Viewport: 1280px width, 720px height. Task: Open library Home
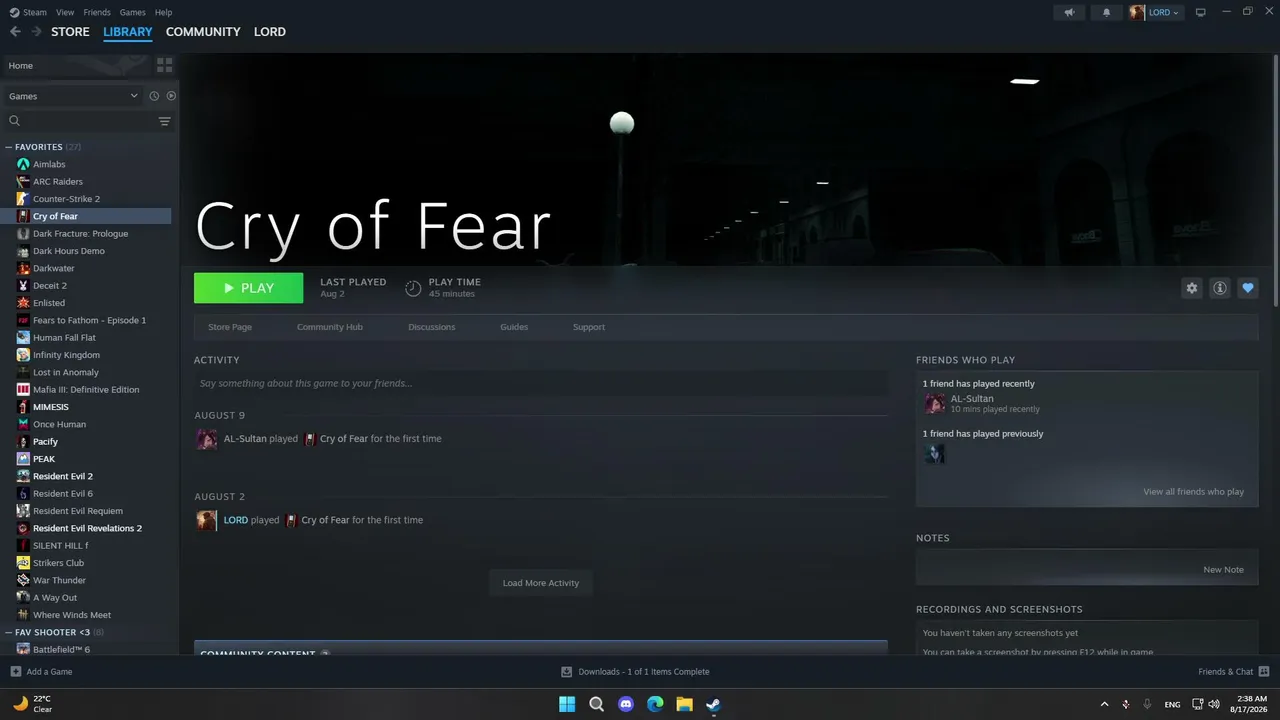coord(77,65)
